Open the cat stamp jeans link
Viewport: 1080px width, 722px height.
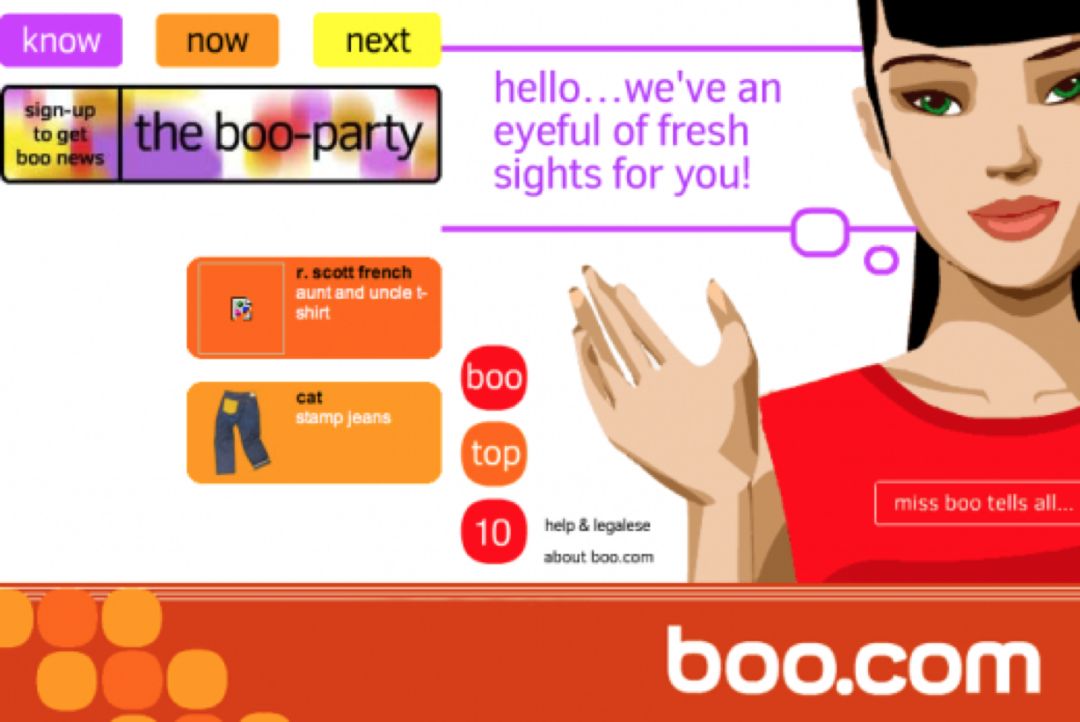coord(343,407)
